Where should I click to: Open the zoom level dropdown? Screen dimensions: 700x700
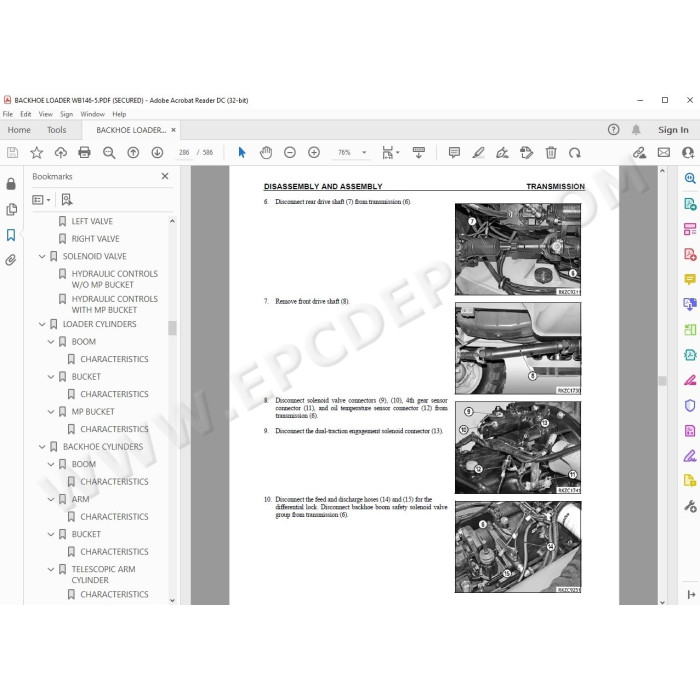coord(364,153)
